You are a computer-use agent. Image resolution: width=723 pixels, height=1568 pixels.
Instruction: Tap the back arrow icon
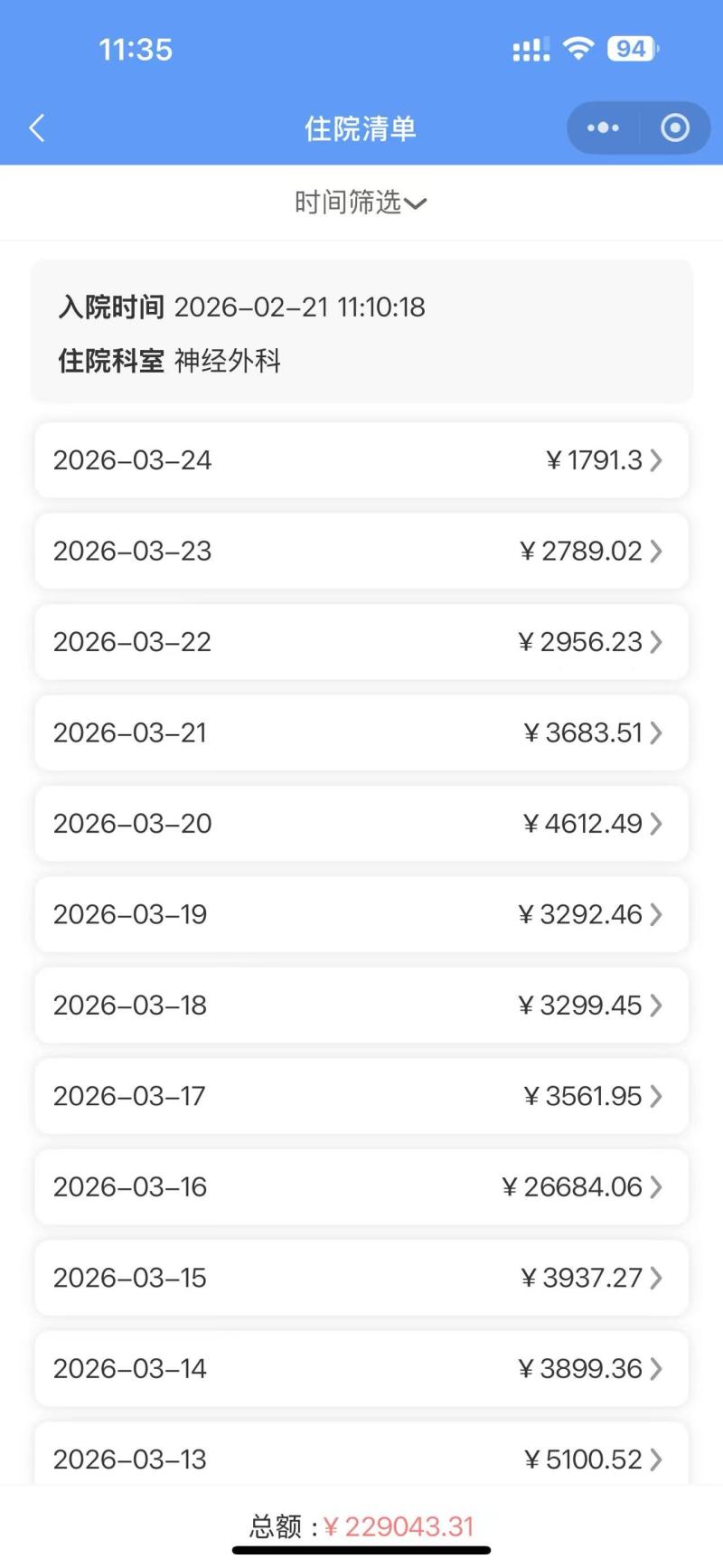pyautogui.click(x=37, y=128)
